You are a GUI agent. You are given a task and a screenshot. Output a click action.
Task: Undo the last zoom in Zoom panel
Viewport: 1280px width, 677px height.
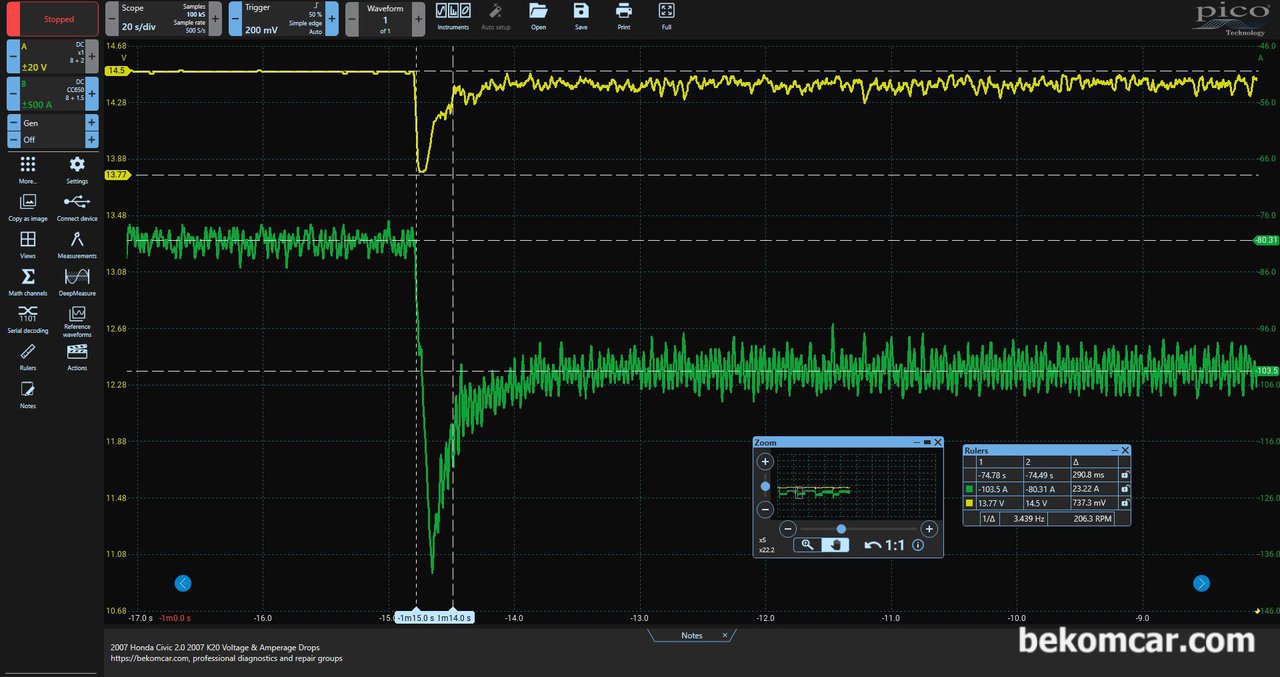(x=871, y=544)
